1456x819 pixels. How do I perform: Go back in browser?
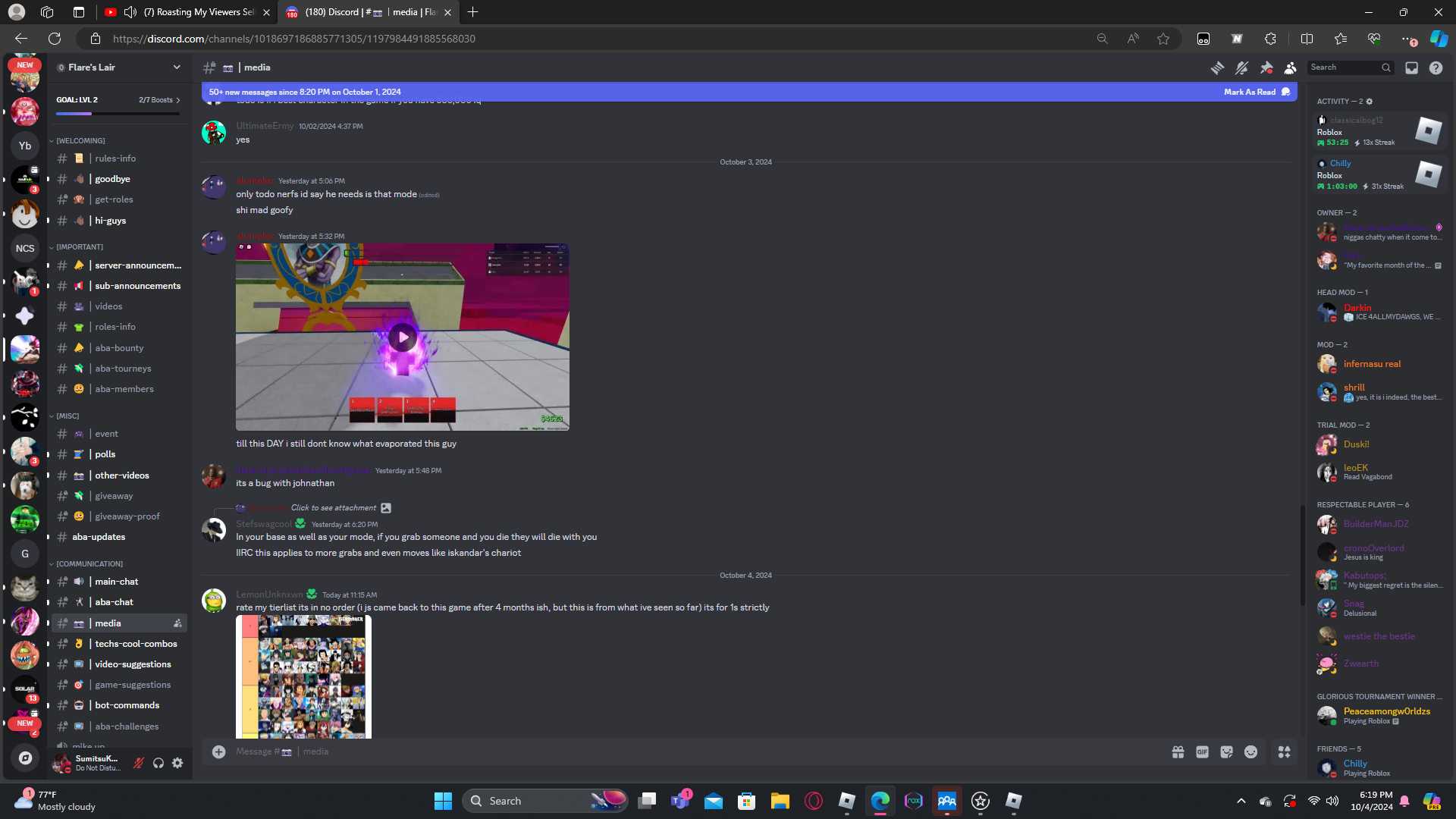point(21,39)
